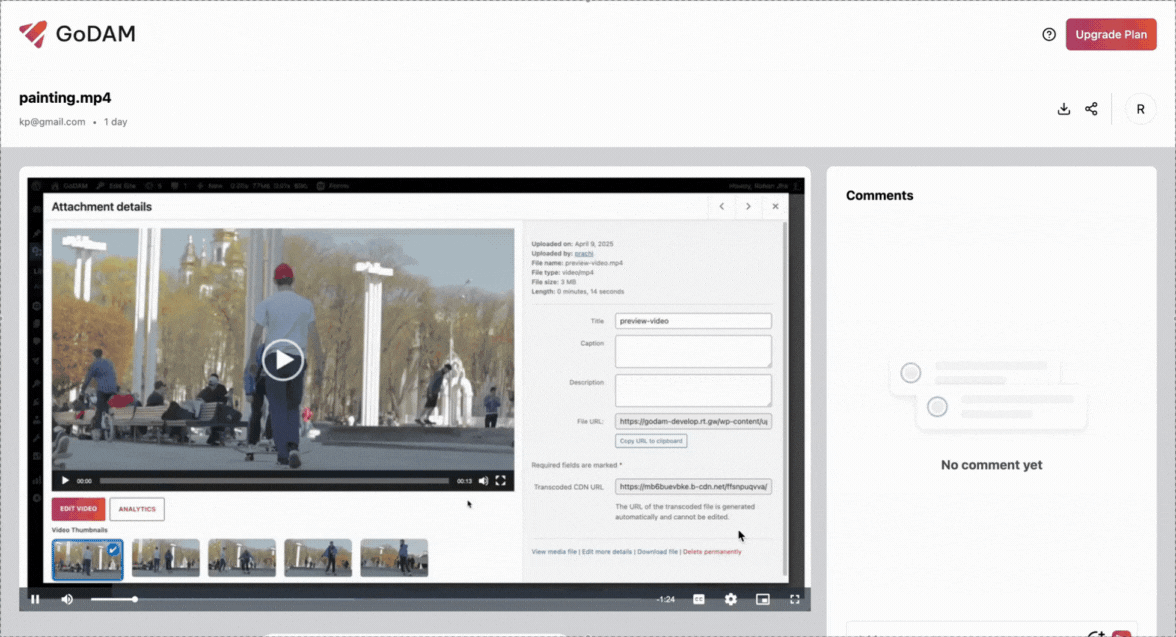Click the Attachment details heading
The width and height of the screenshot is (1176, 637).
tap(101, 206)
